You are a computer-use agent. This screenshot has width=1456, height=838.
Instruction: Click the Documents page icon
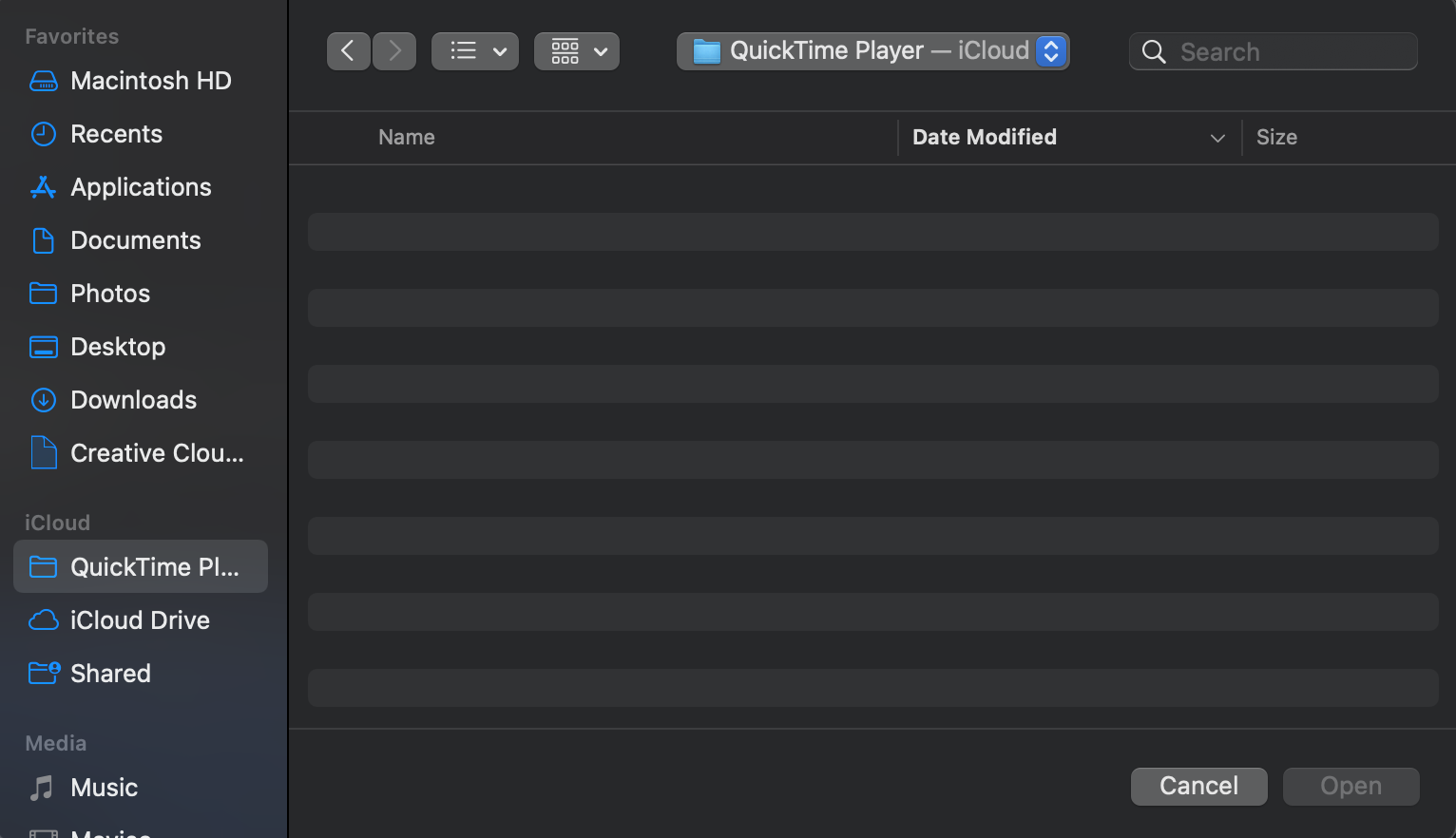pos(44,240)
